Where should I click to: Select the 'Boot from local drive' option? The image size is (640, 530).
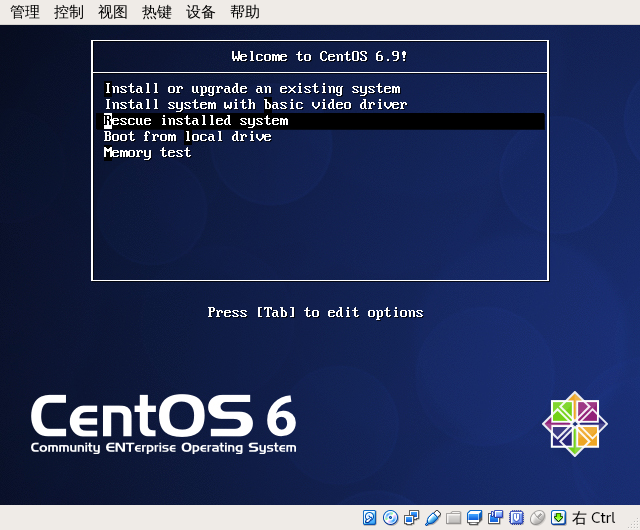tap(188, 137)
